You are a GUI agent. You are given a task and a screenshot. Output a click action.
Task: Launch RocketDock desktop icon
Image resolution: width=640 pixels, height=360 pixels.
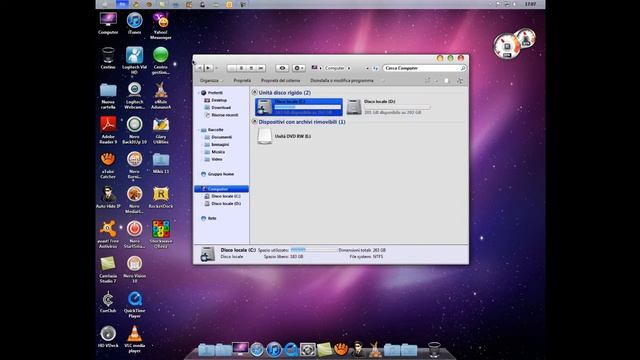[160, 197]
